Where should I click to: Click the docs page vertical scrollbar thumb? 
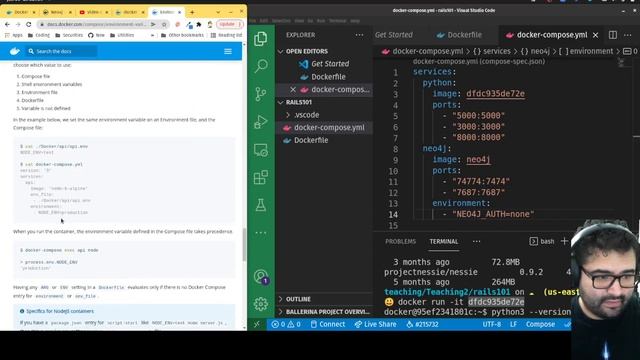244,245
